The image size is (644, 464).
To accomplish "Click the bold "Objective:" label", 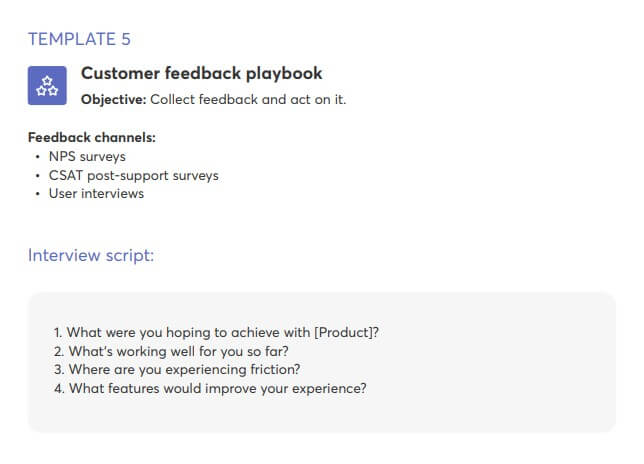I will point(113,99).
